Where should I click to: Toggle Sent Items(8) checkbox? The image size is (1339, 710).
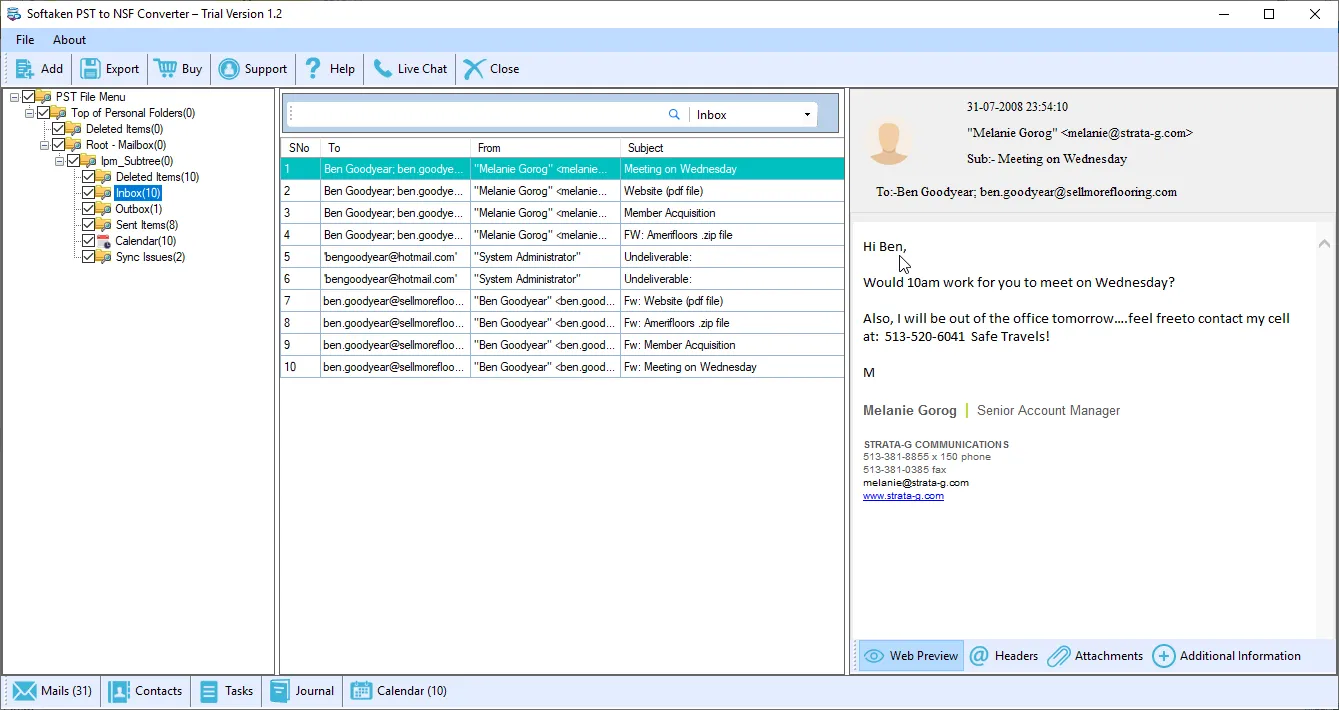pyautogui.click(x=88, y=225)
